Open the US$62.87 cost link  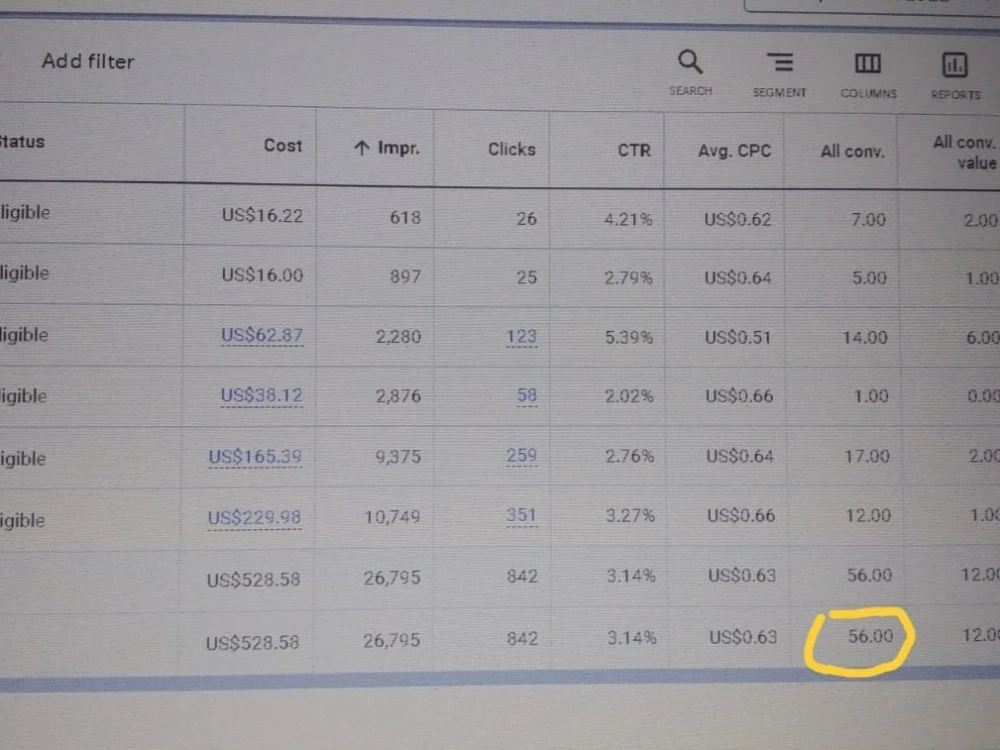point(261,335)
